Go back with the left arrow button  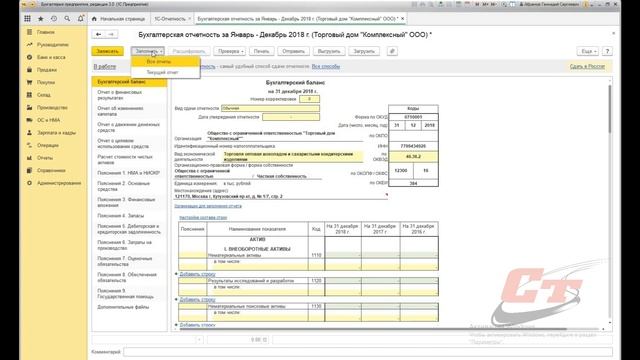click(98, 34)
